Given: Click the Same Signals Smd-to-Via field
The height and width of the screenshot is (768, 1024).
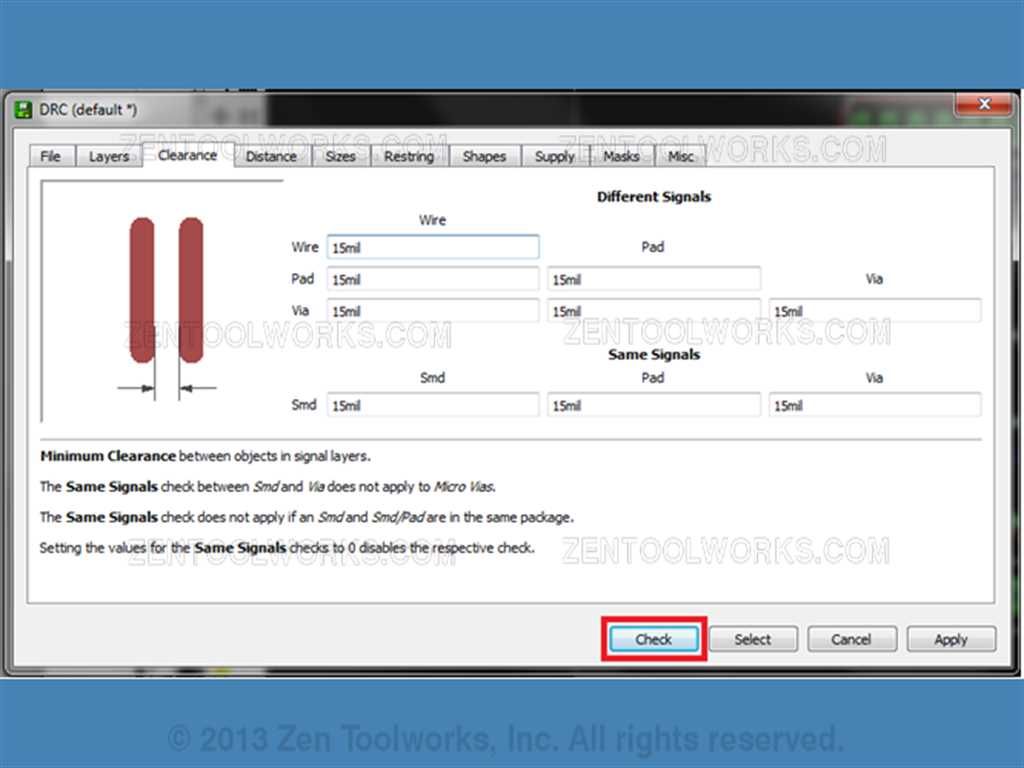Looking at the screenshot, I should 875,406.
